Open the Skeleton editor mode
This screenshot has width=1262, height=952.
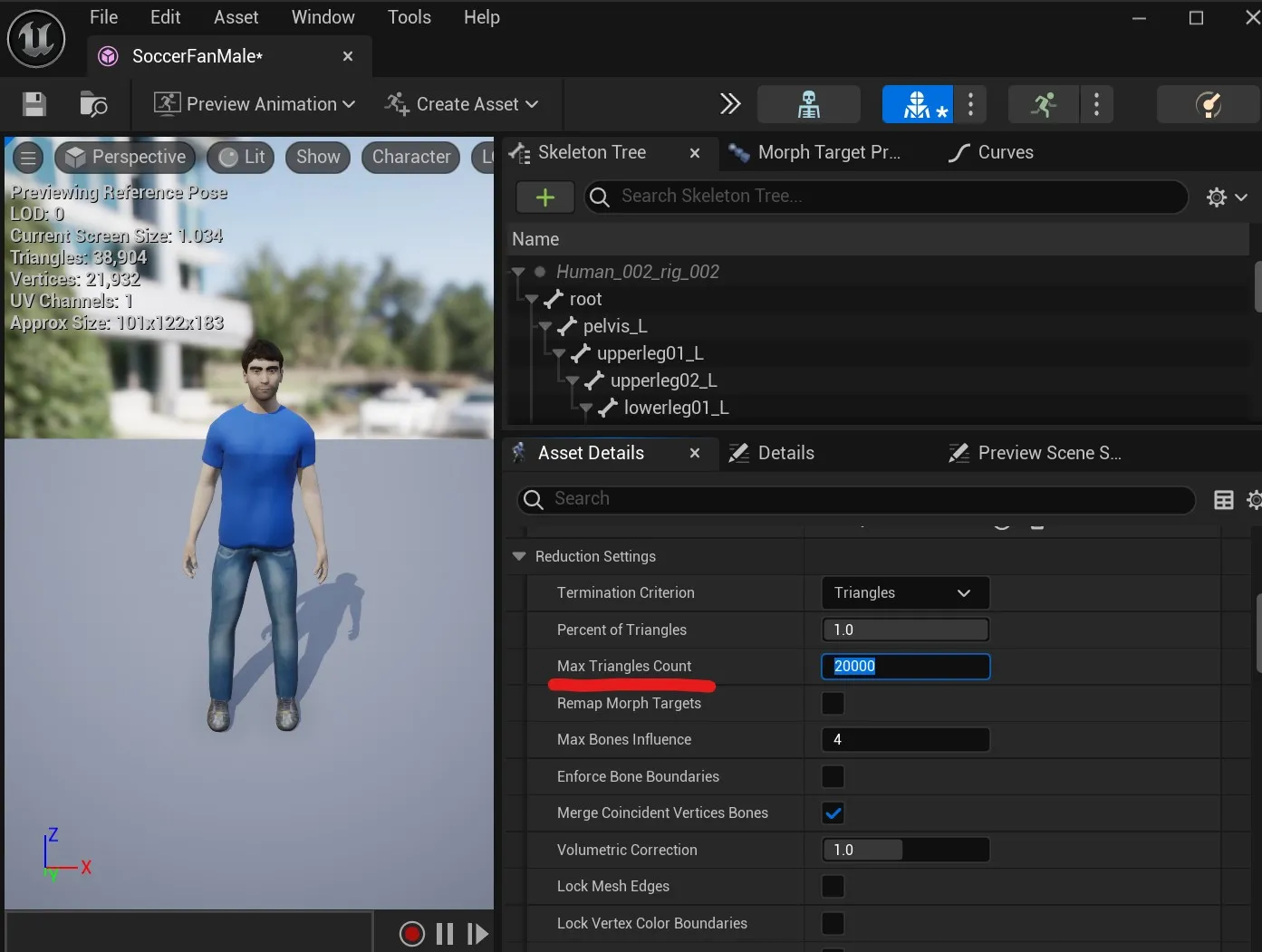pyautogui.click(x=809, y=103)
